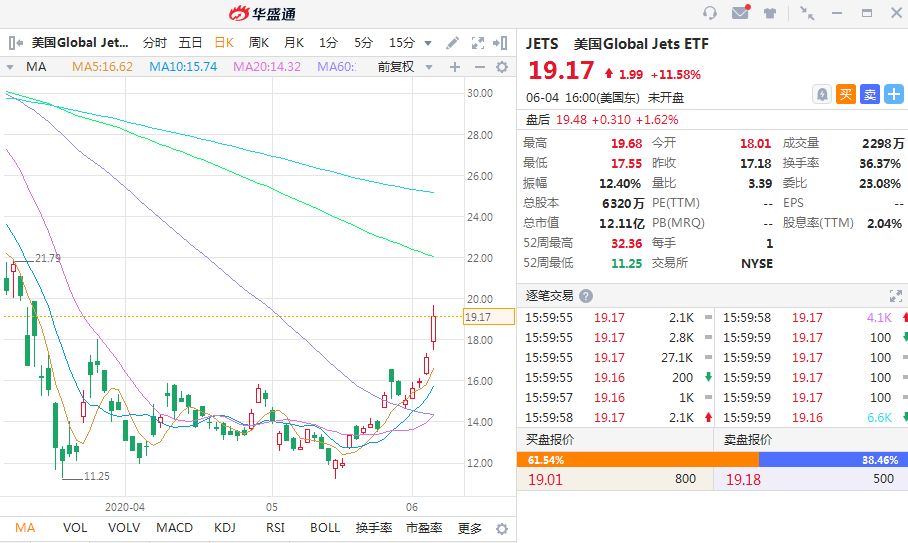This screenshot has height=543, width=908.
Task: Open bottom indicator settings gear
Action: click(502, 529)
